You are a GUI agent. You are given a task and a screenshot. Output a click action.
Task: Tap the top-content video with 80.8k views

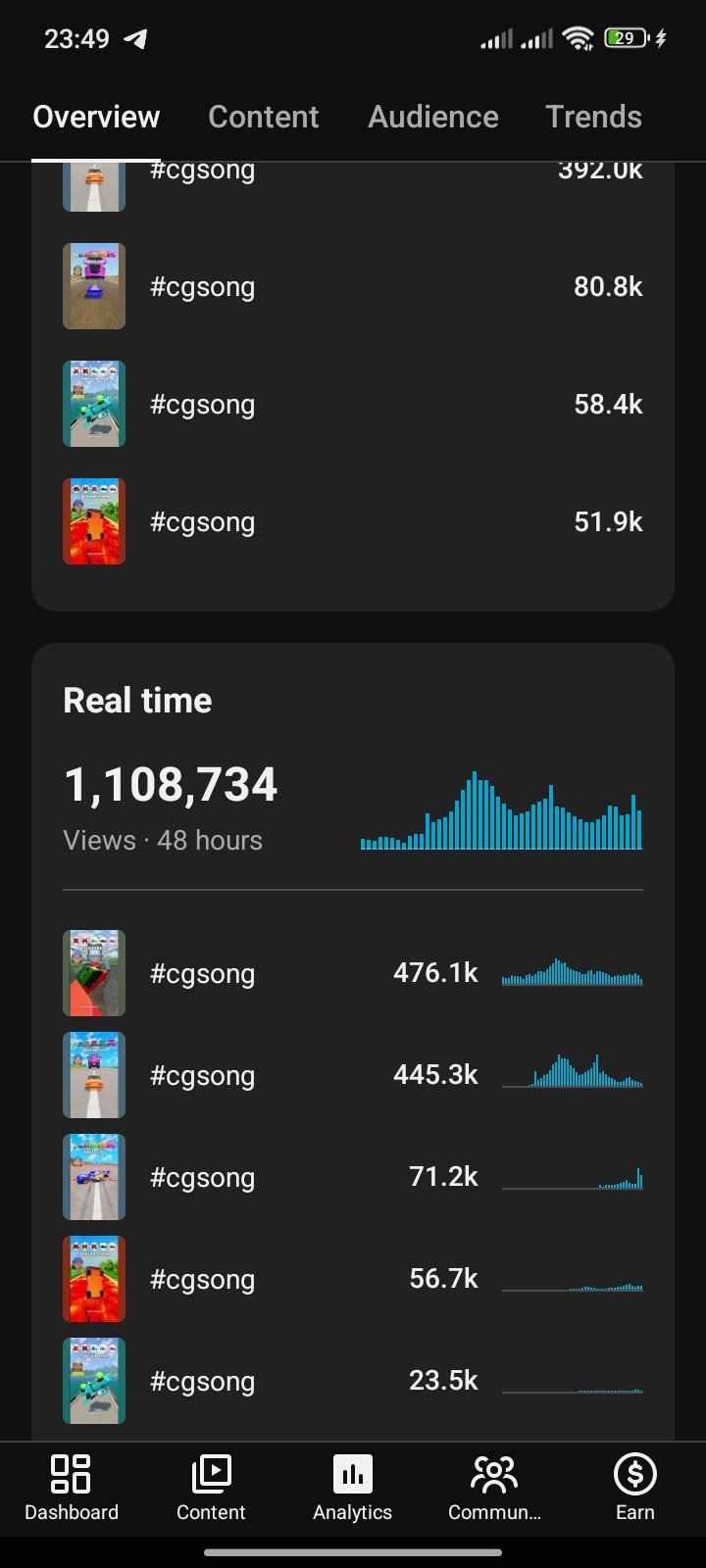point(353,286)
